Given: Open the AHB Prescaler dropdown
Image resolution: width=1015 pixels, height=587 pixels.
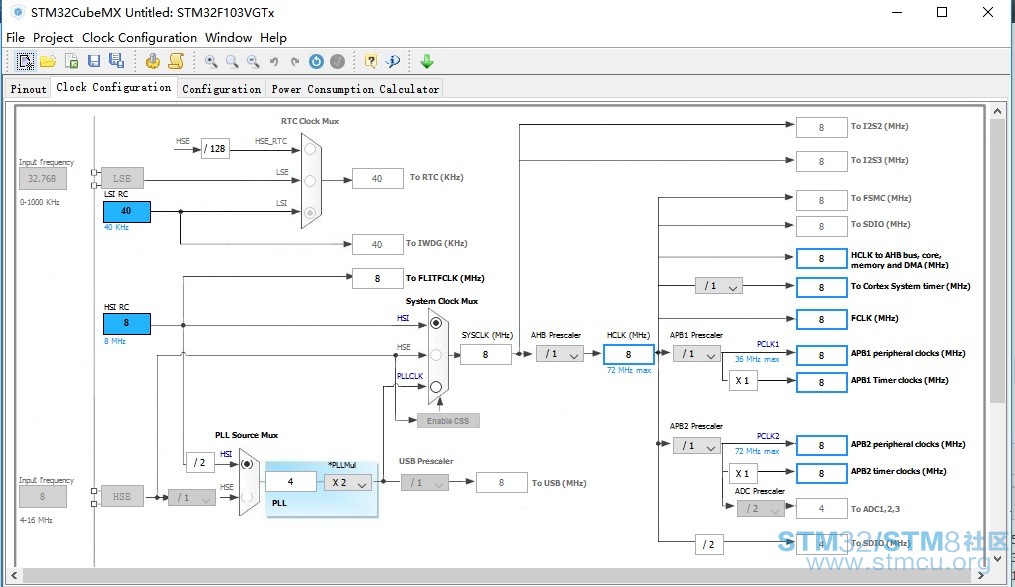Looking at the screenshot, I should tap(560, 354).
